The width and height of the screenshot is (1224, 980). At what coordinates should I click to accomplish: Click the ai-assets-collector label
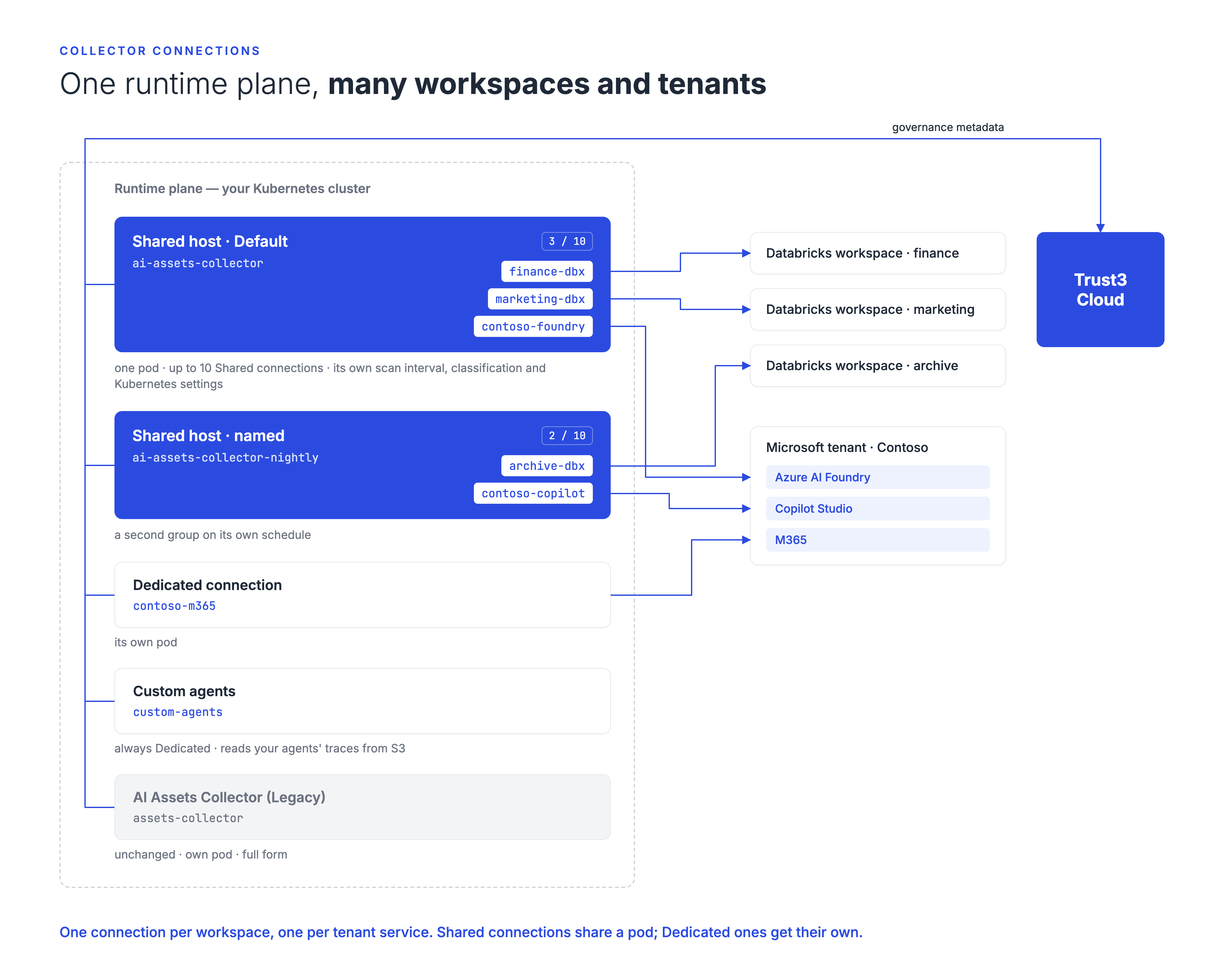click(198, 263)
